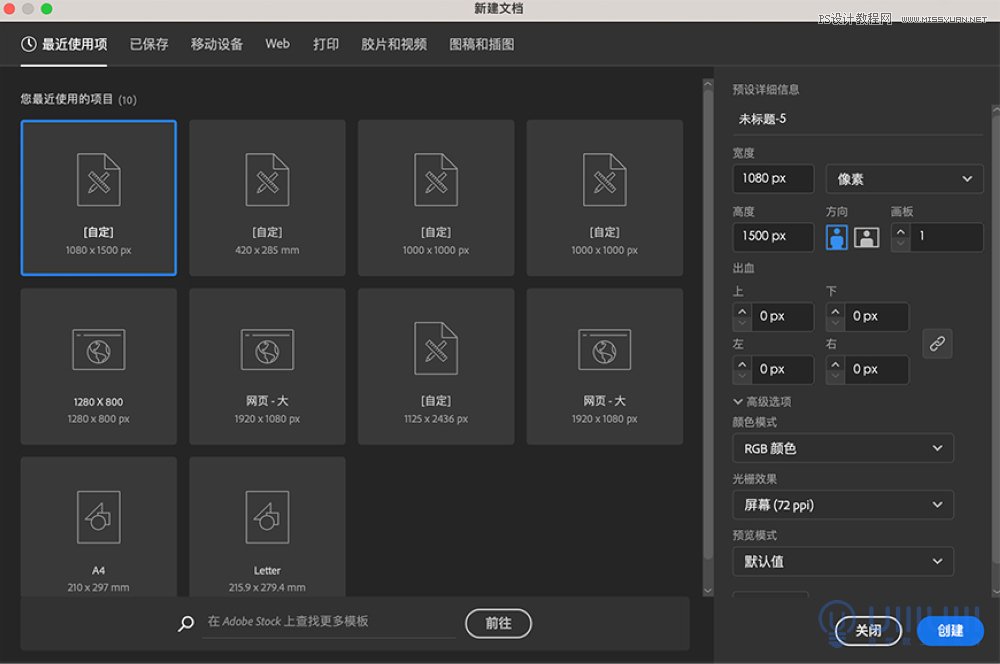Open the 默认值 preview mode dropdown
Viewport: 1000px width, 664px height.
pos(842,561)
